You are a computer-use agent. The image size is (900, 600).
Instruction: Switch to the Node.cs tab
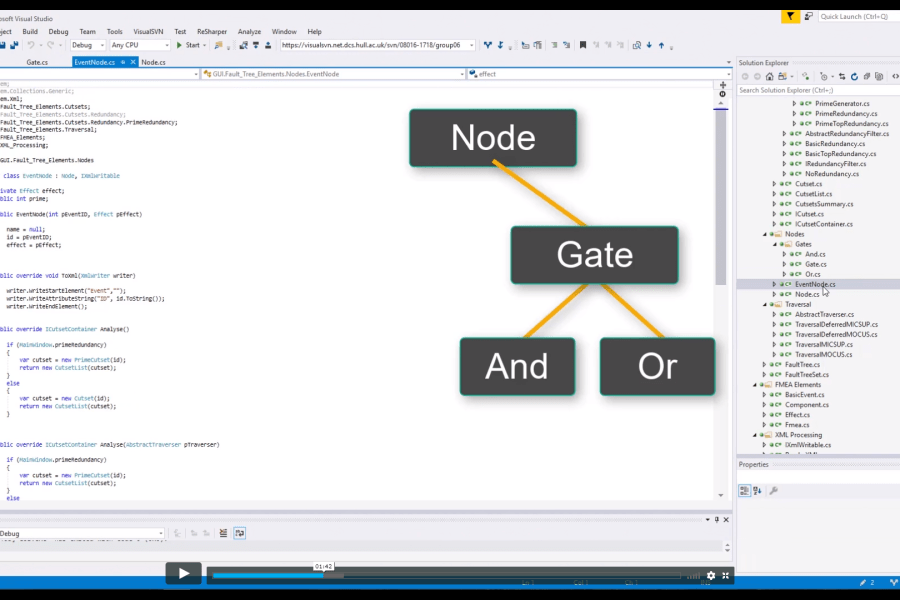(x=153, y=62)
